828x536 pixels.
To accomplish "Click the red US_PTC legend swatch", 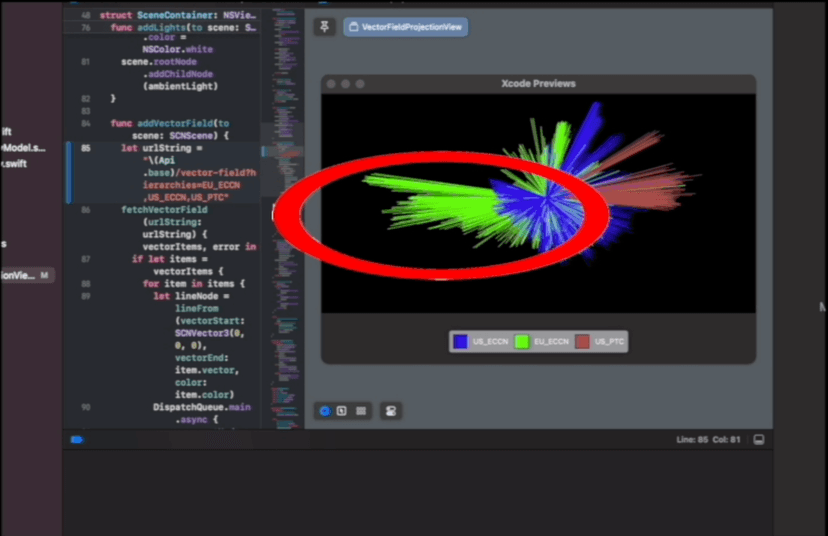I will click(582, 342).
